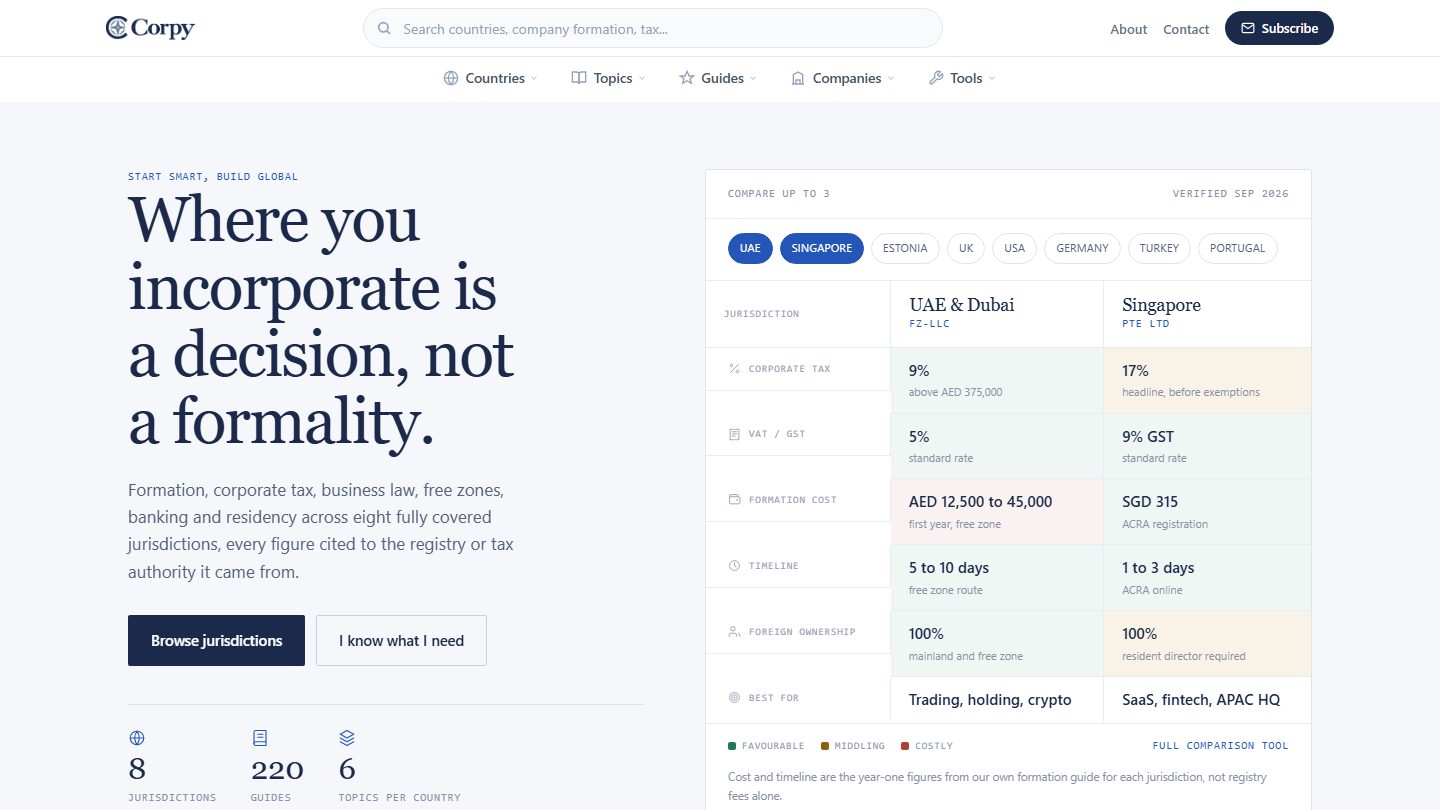1440x810 pixels.
Task: Click the target icon next to Best For
Action: tap(735, 698)
